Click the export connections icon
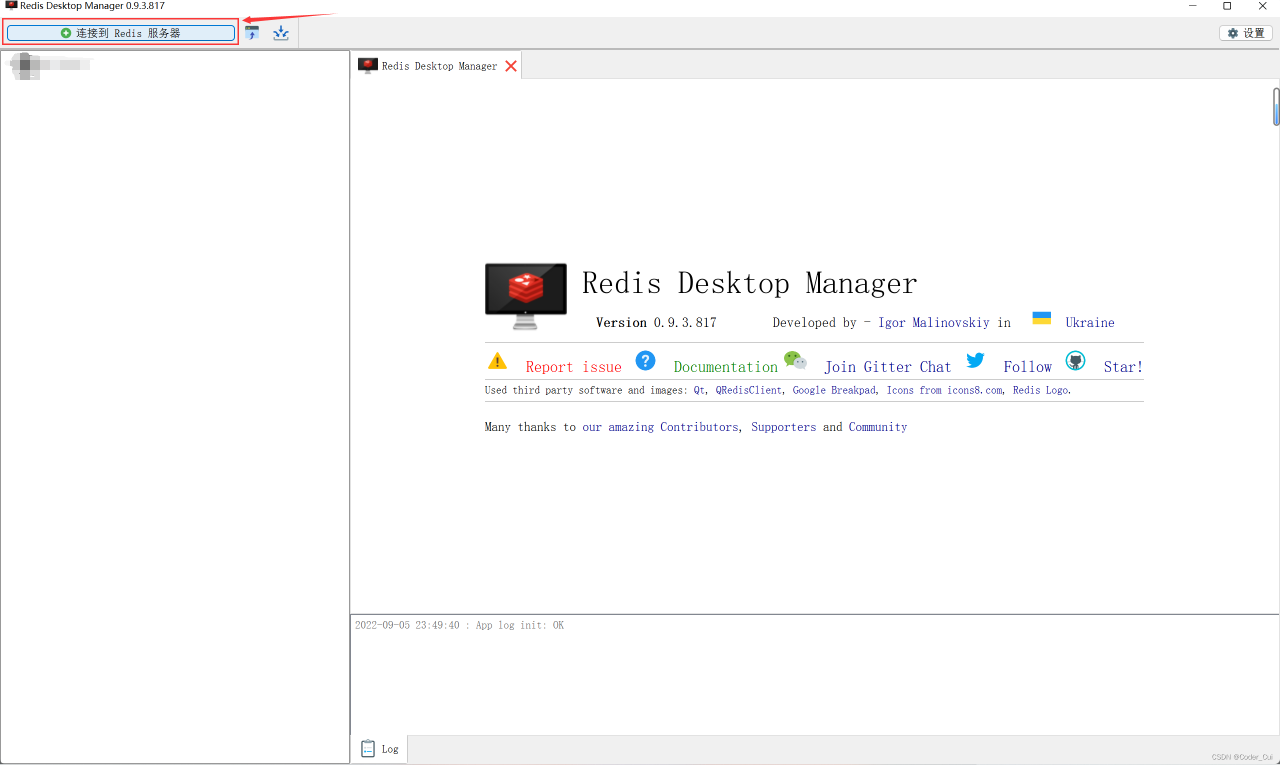Viewport: 1280px width, 765px height. [x=281, y=33]
